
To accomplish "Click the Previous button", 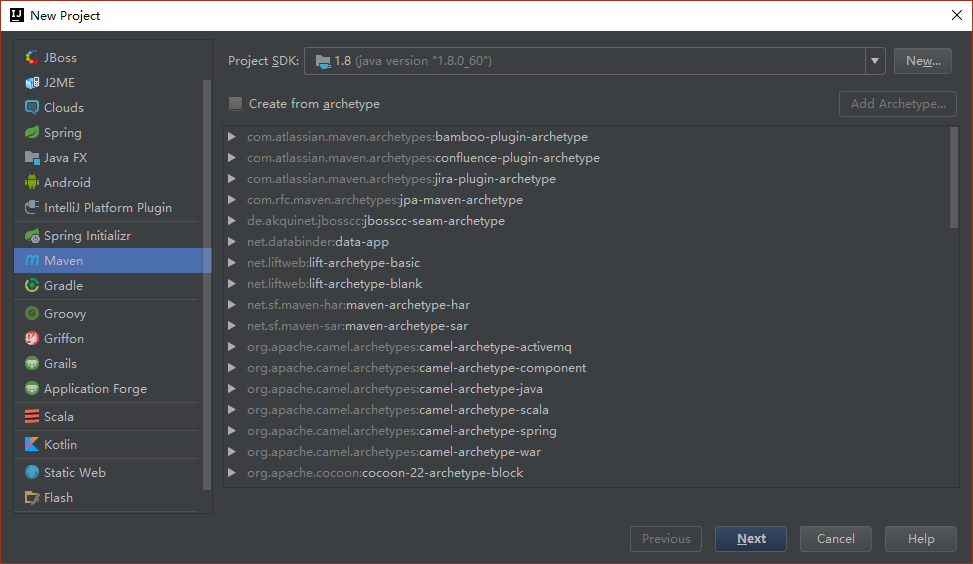I will tap(666, 539).
